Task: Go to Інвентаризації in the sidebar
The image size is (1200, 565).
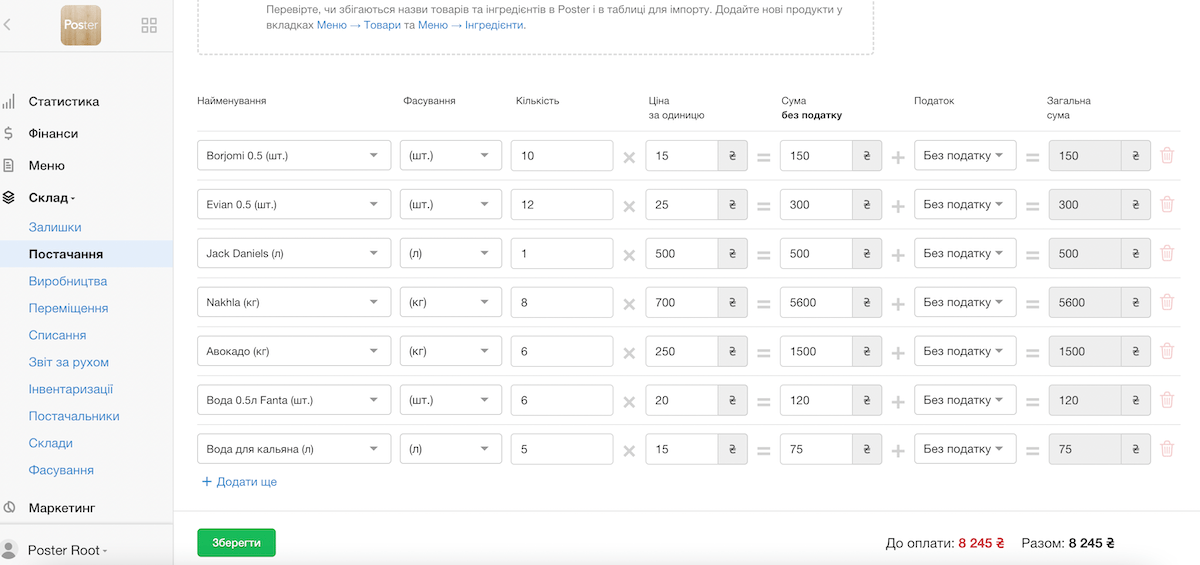Action: [x=71, y=389]
